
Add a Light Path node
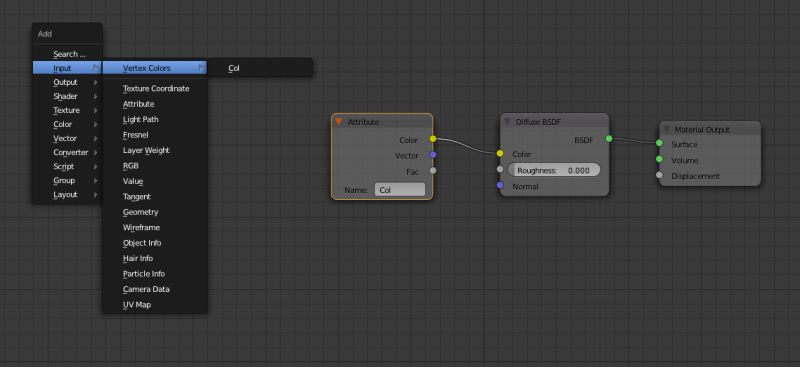(155, 119)
